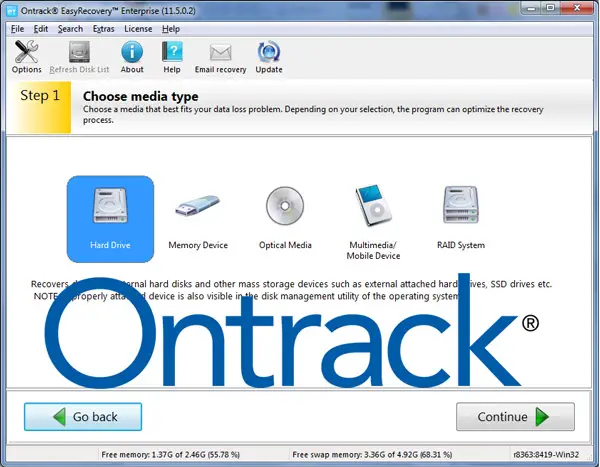This screenshot has width=600, height=467.
Task: Select Optical Media disc icon
Action: pos(285,206)
